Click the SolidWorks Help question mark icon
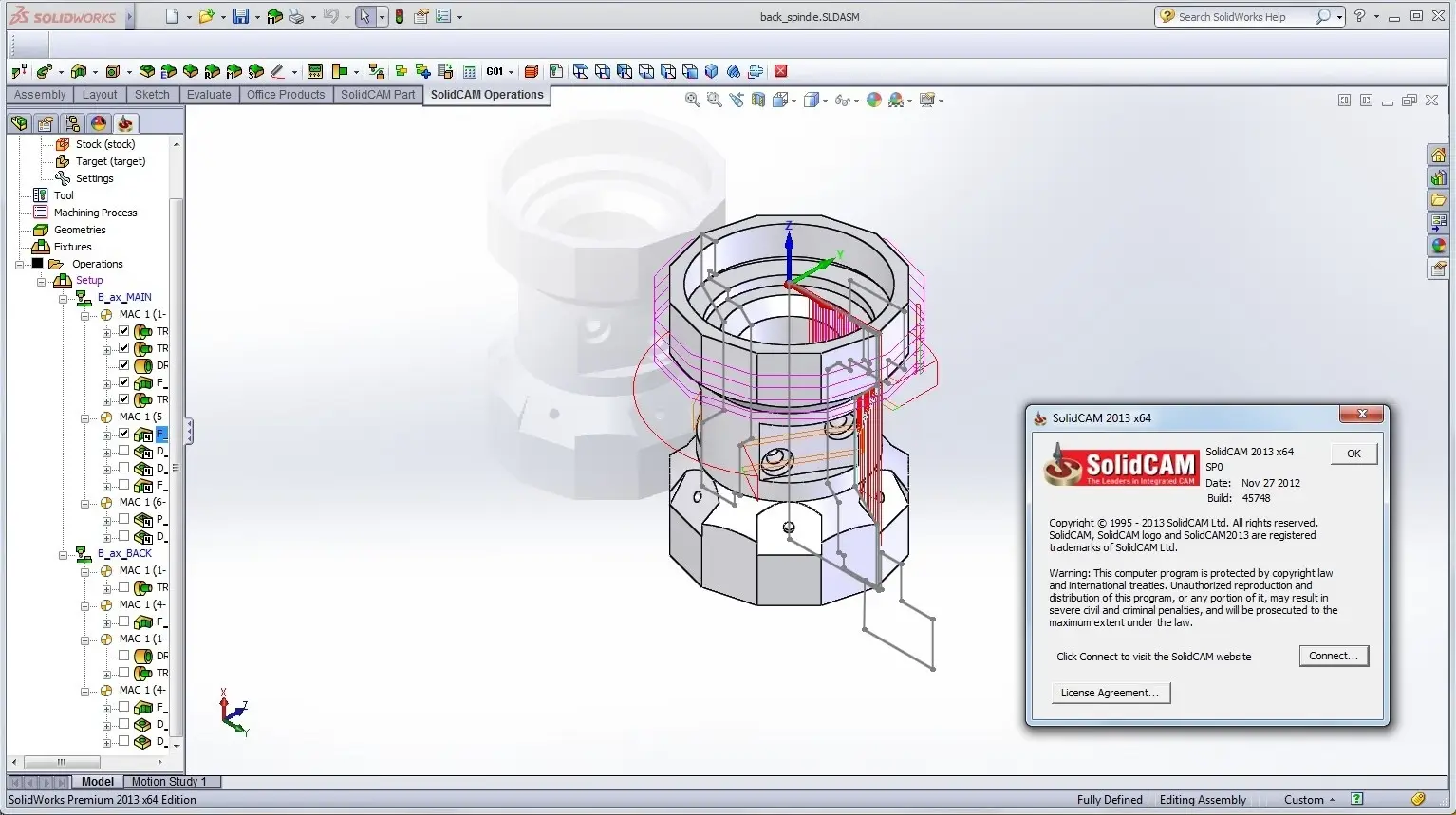Image resolution: width=1456 pixels, height=815 pixels. click(1360, 16)
